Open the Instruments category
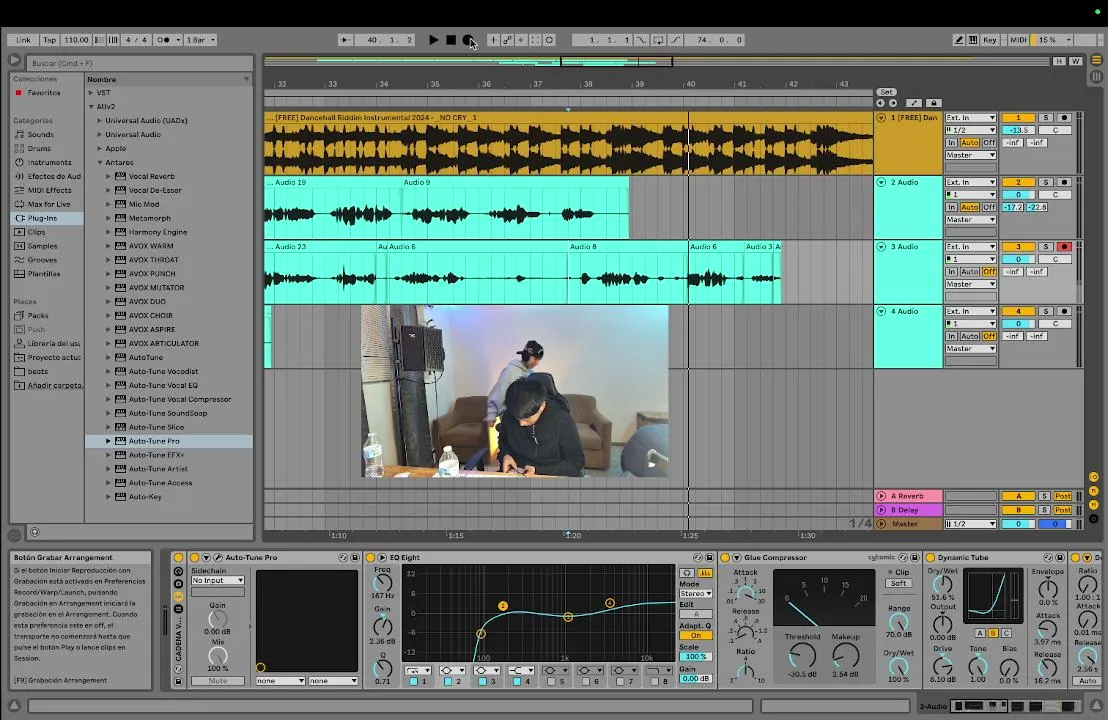Screen dimensions: 1108x720 click(49, 163)
